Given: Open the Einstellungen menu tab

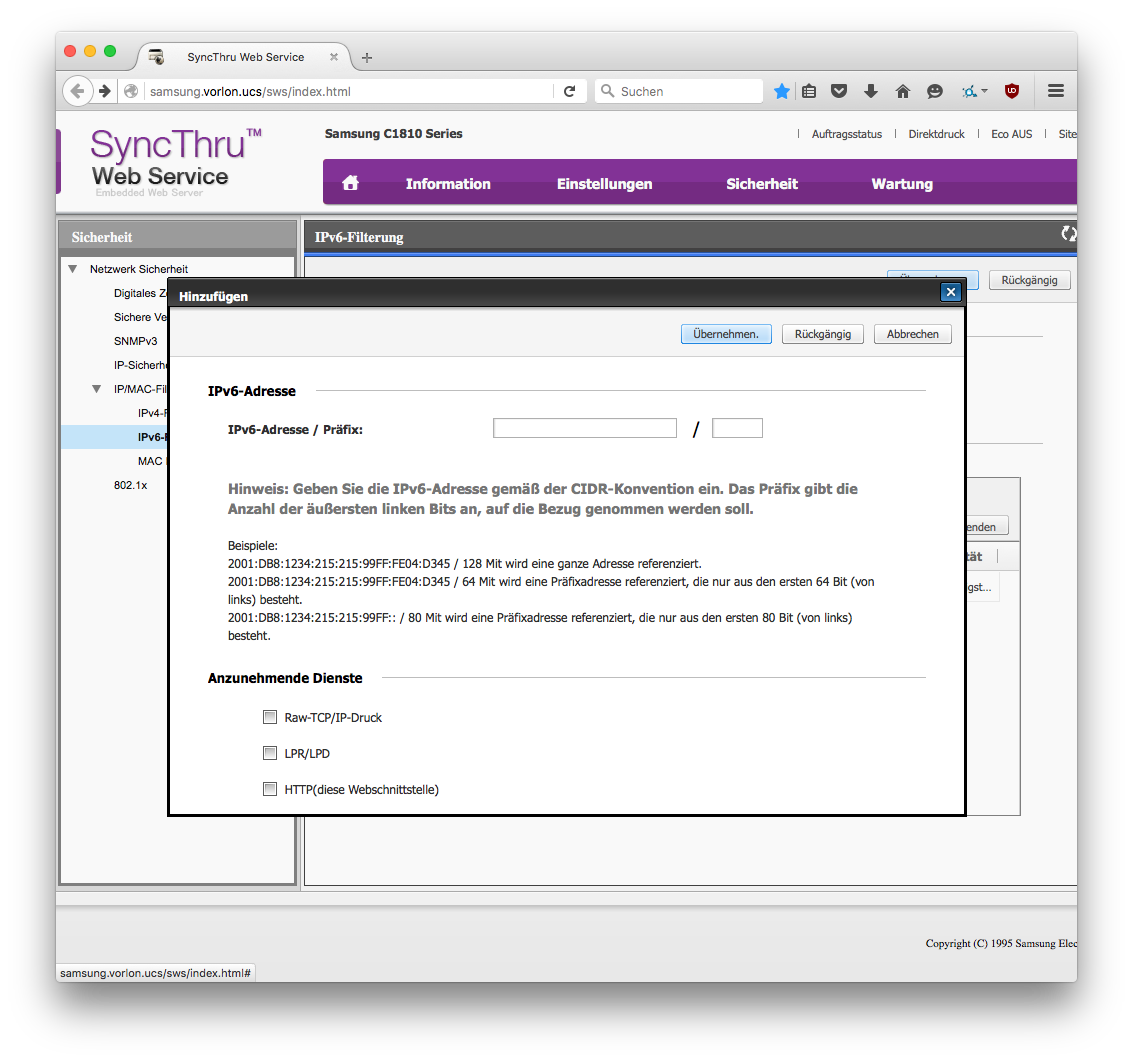Looking at the screenshot, I should pos(604,184).
